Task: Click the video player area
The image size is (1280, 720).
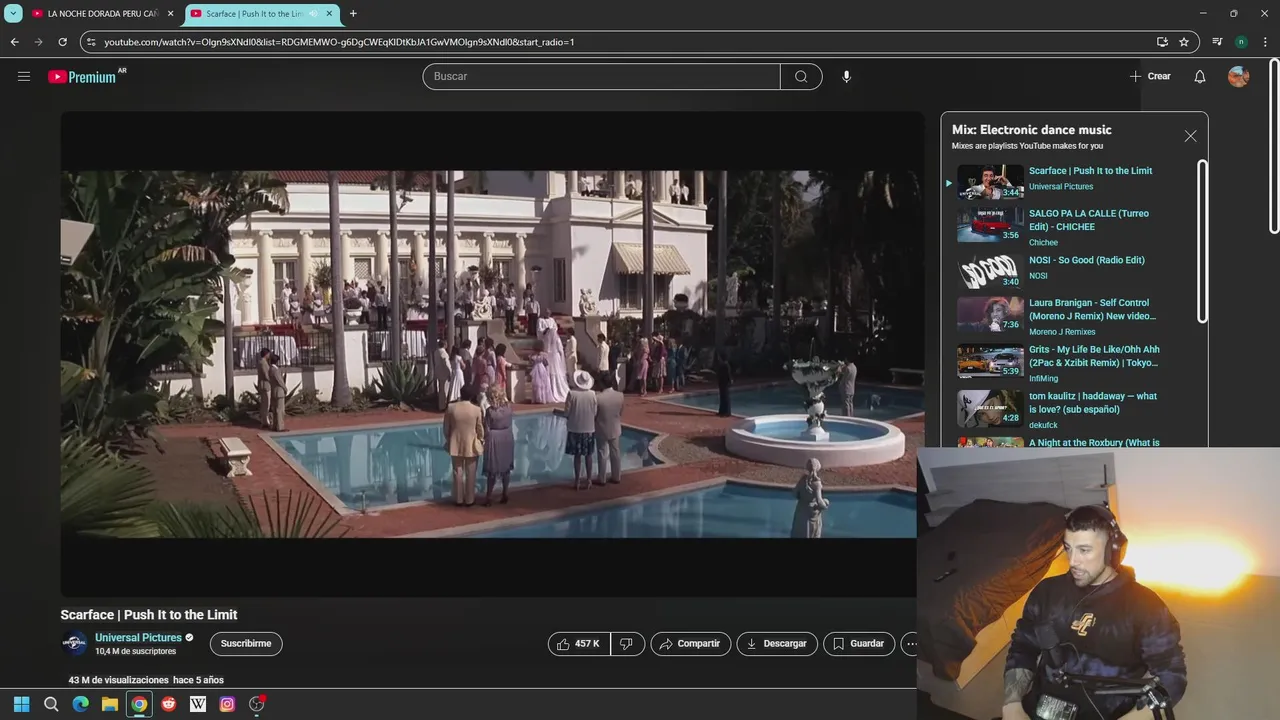Action: (x=492, y=354)
